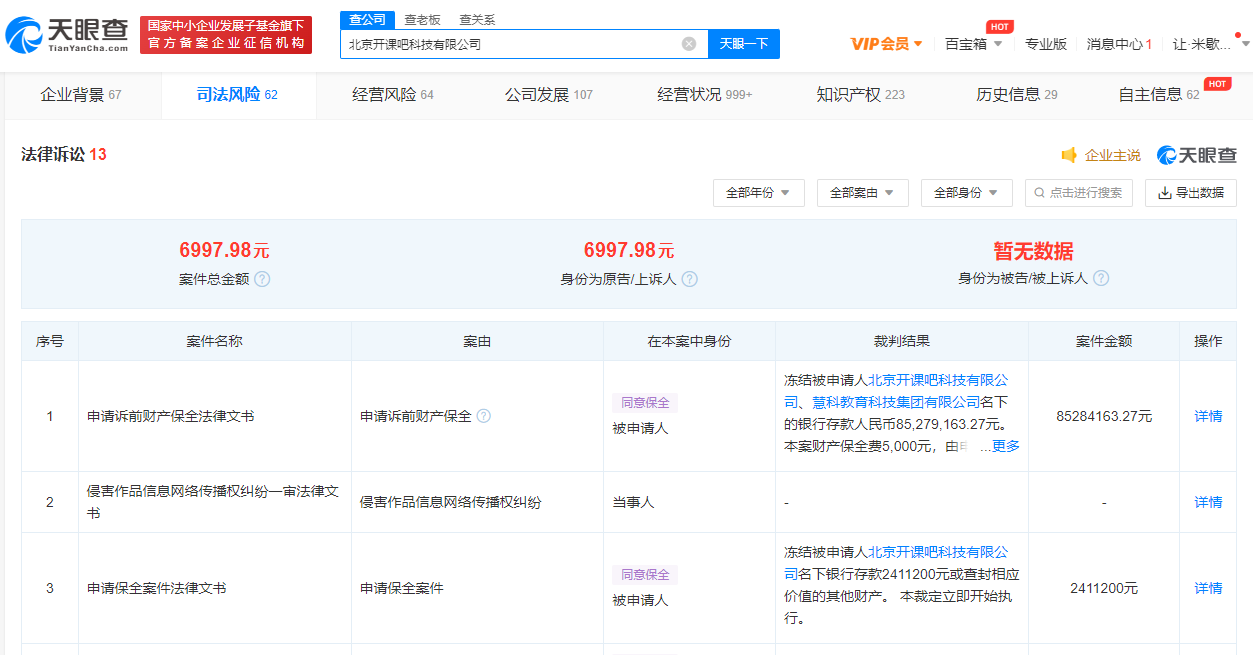Click the 在本案中身份 column header
1253x655 pixels.
pyautogui.click(x=689, y=341)
